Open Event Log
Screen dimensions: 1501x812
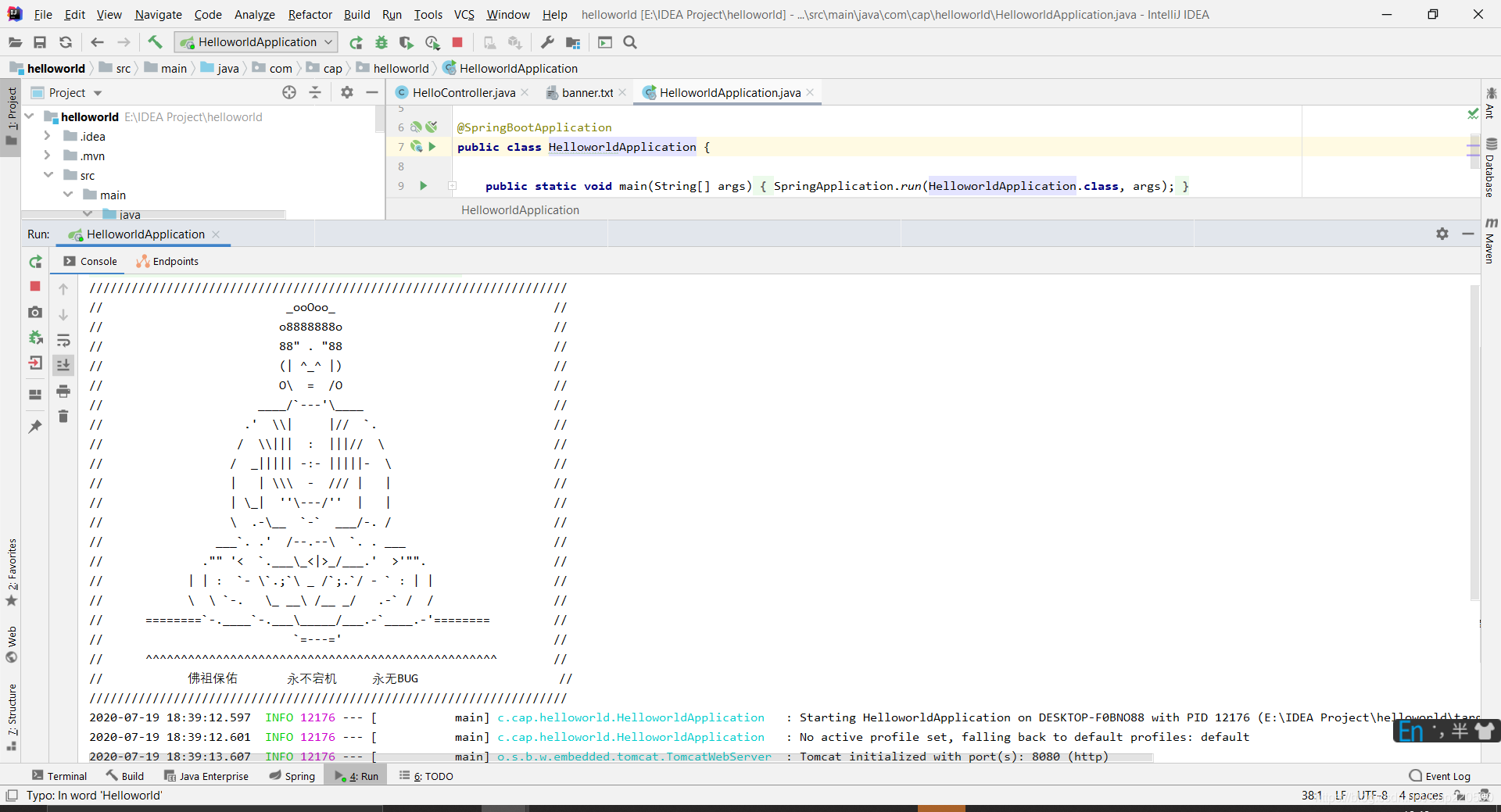click(1440, 776)
